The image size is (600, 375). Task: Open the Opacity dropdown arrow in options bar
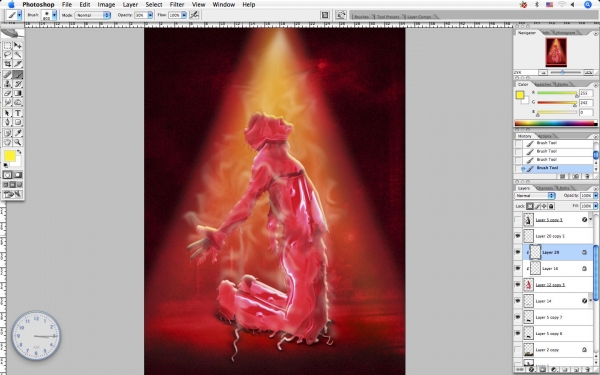click(x=150, y=15)
